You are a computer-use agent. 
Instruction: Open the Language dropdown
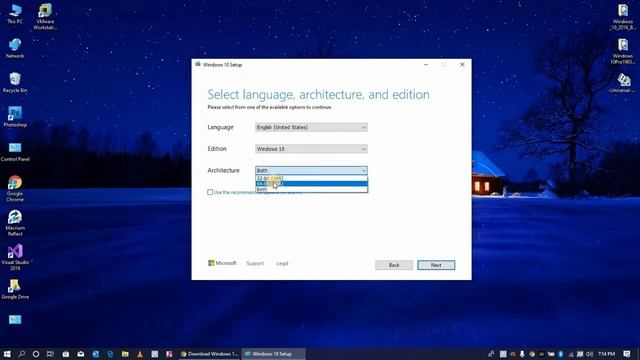pyautogui.click(x=311, y=127)
